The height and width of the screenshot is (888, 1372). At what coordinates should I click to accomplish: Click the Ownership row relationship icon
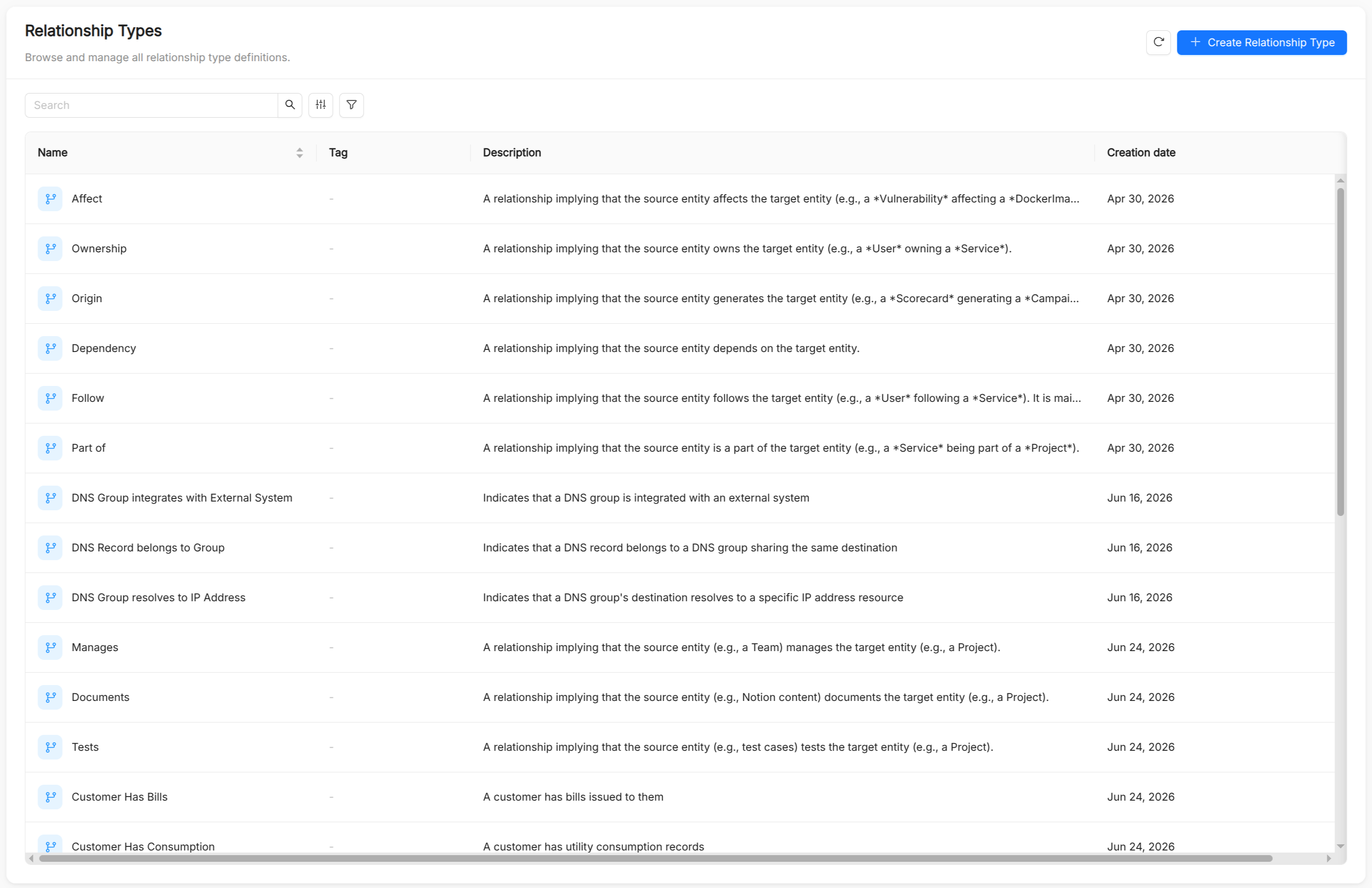[50, 249]
